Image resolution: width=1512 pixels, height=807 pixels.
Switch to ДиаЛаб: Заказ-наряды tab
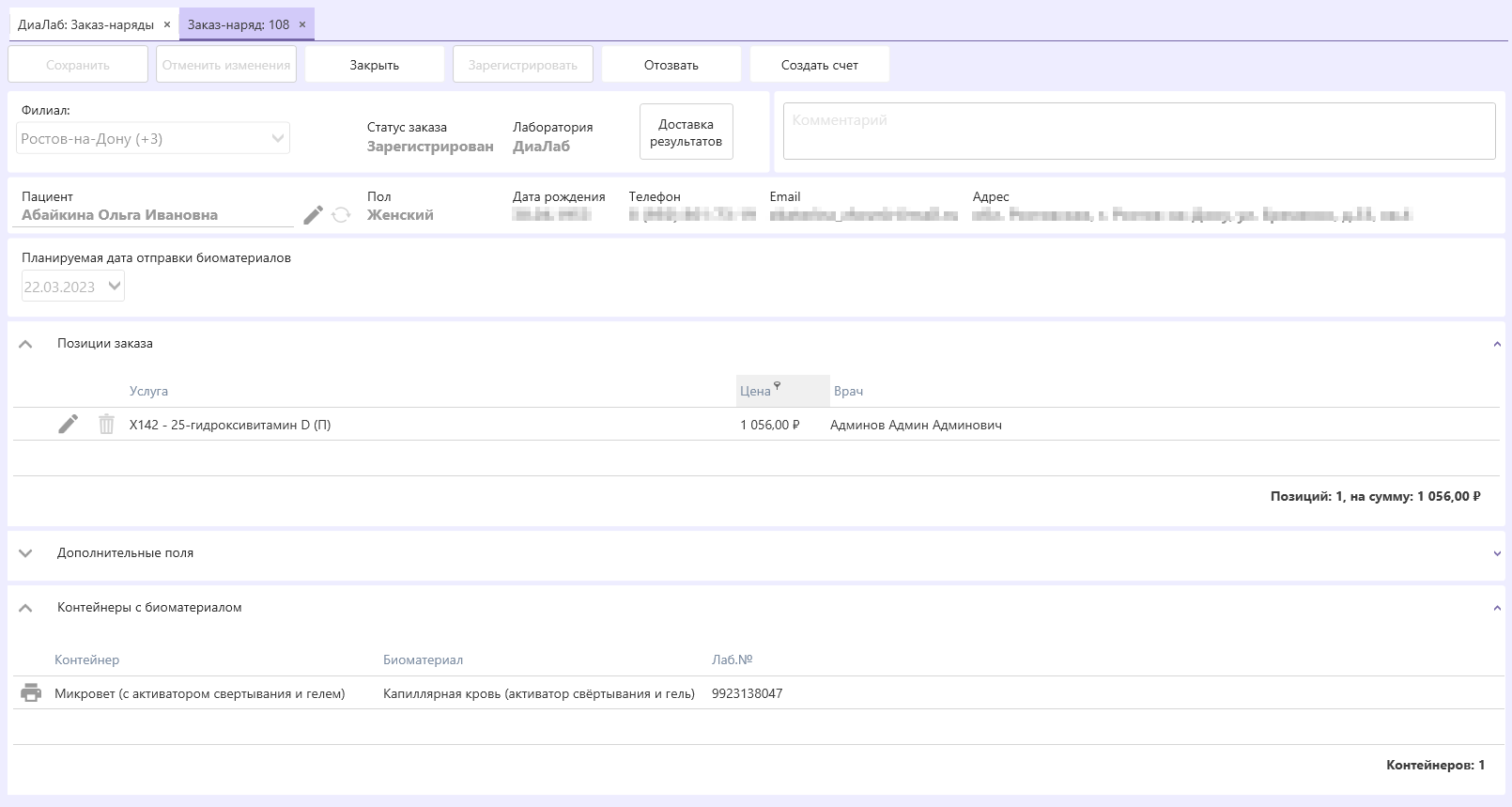pos(85,24)
